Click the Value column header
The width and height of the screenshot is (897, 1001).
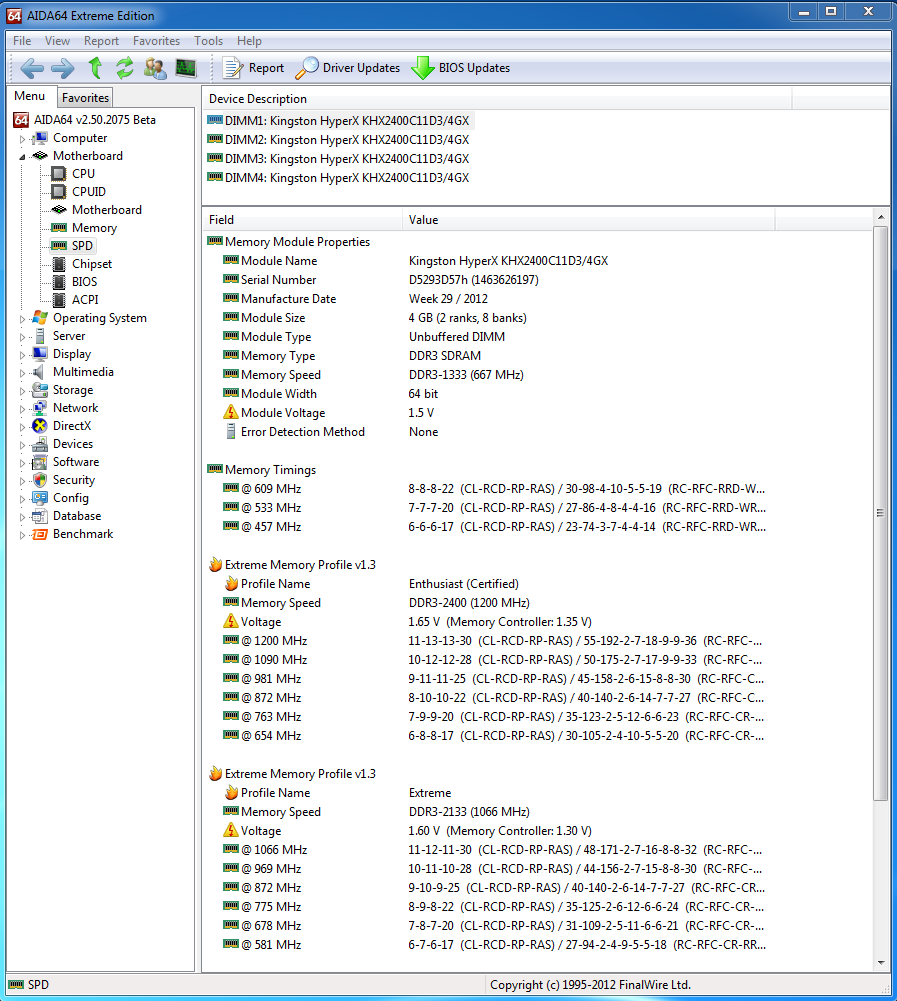click(x=589, y=220)
